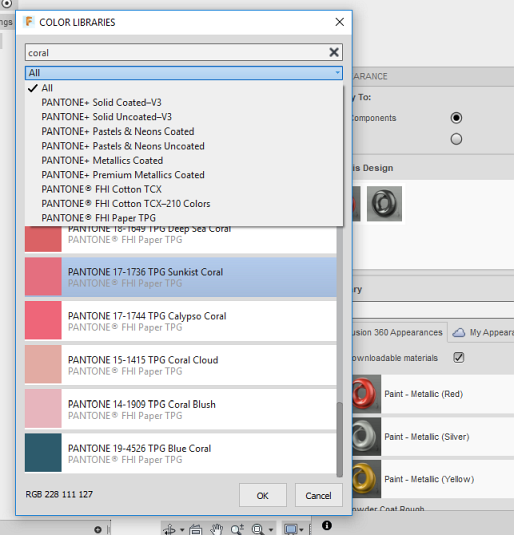Open the zoom fit dropdown arrow
The height and width of the screenshot is (535, 514).
coord(271,530)
